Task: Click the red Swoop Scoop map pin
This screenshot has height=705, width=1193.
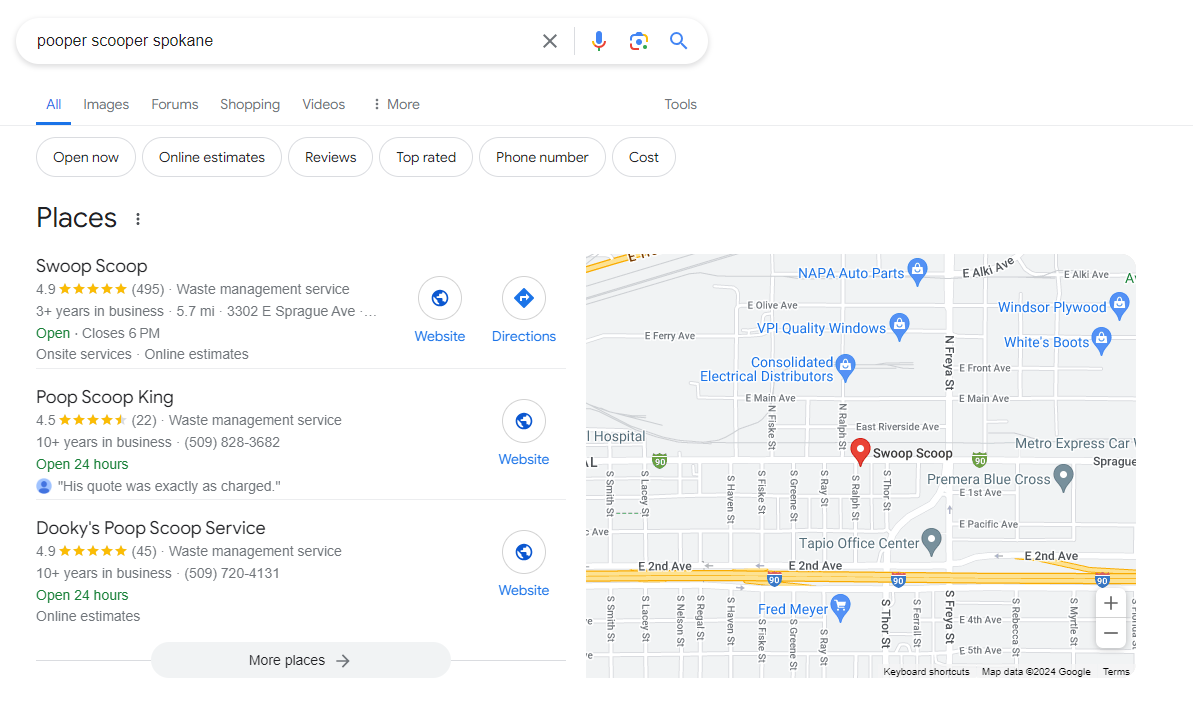Action: pyautogui.click(x=860, y=450)
